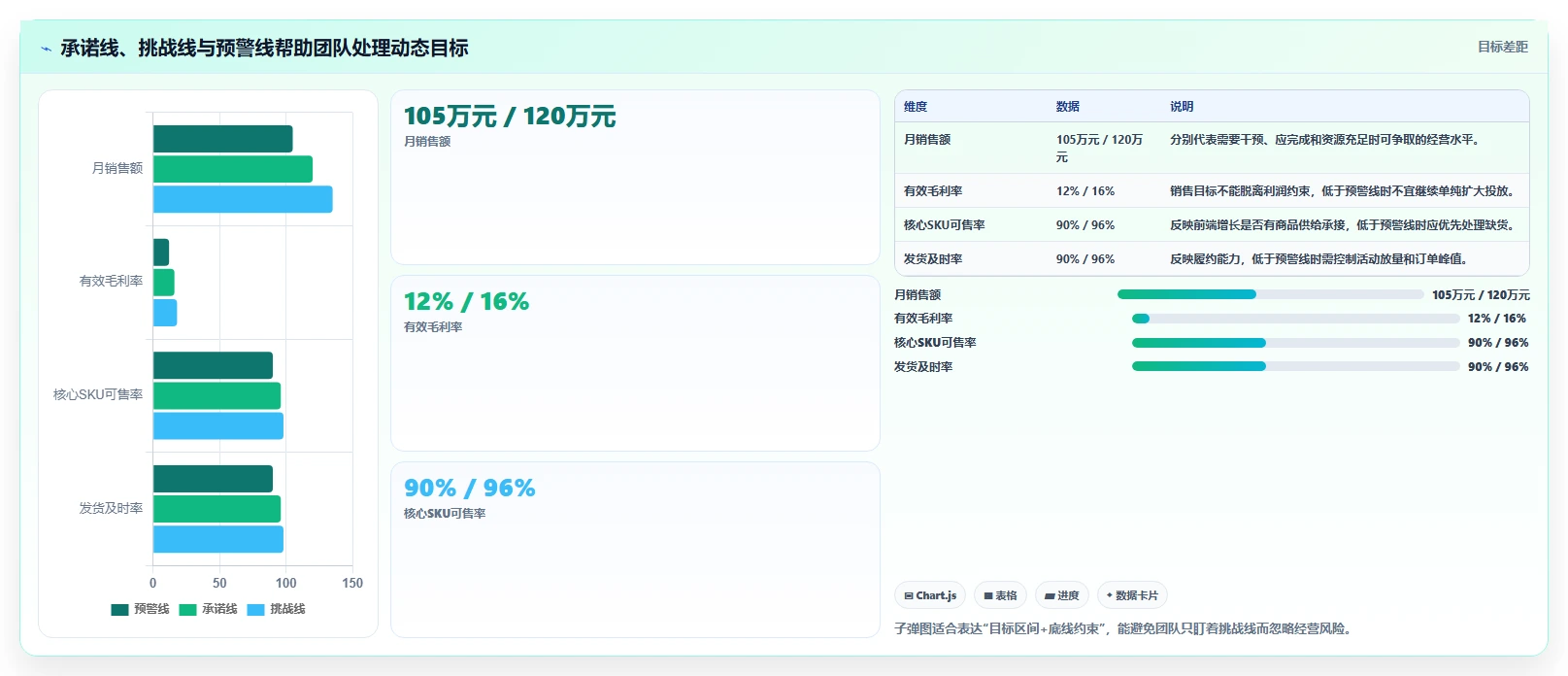Click the 12% / 16% value on the data card

point(467,302)
